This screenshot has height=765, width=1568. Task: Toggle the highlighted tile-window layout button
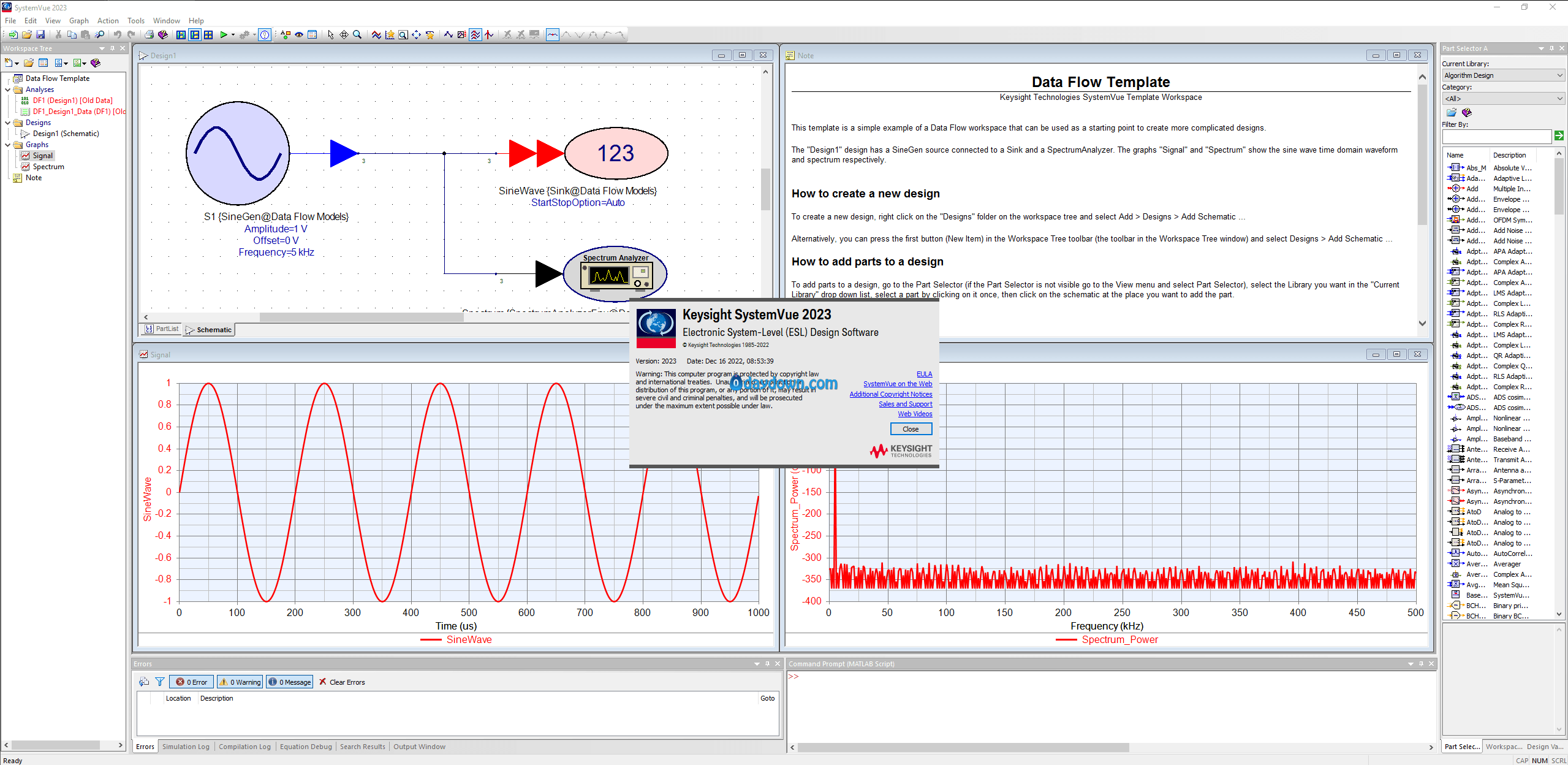click(x=195, y=35)
